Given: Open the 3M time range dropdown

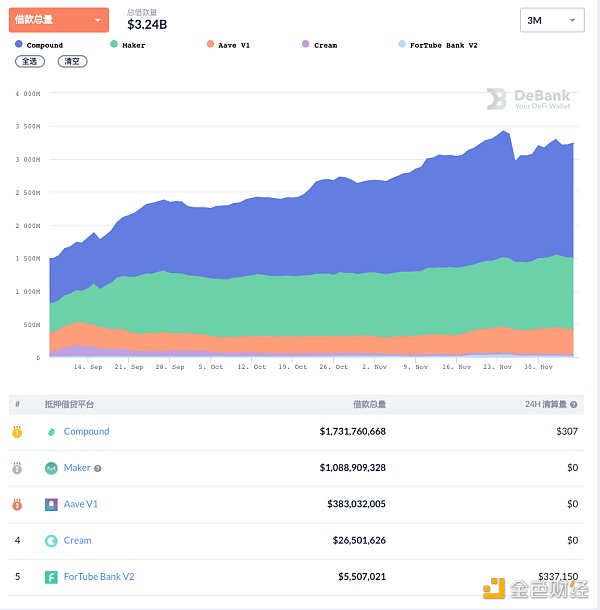Looking at the screenshot, I should 552,20.
